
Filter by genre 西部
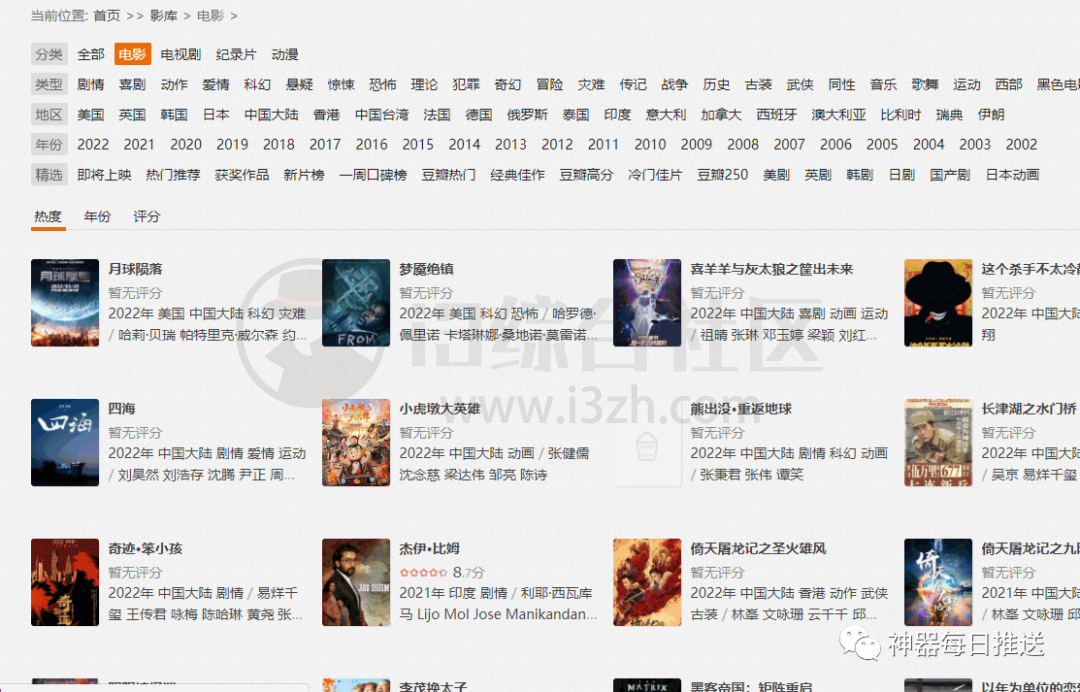pyautogui.click(x=1008, y=84)
